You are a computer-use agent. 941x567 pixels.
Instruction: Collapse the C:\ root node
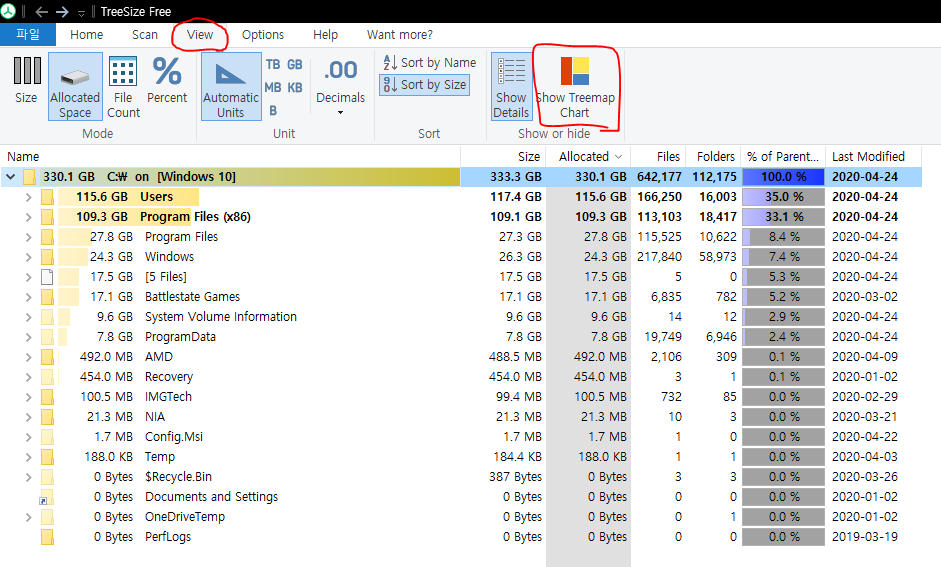(x=10, y=177)
